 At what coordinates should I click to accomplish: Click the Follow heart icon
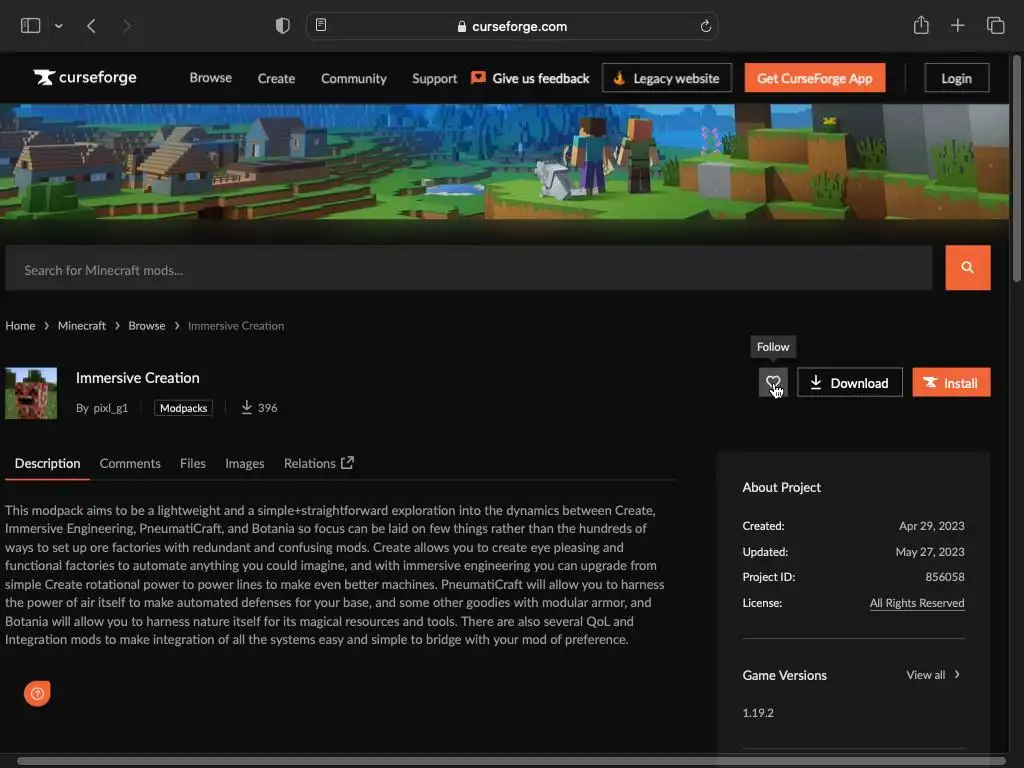pos(773,383)
